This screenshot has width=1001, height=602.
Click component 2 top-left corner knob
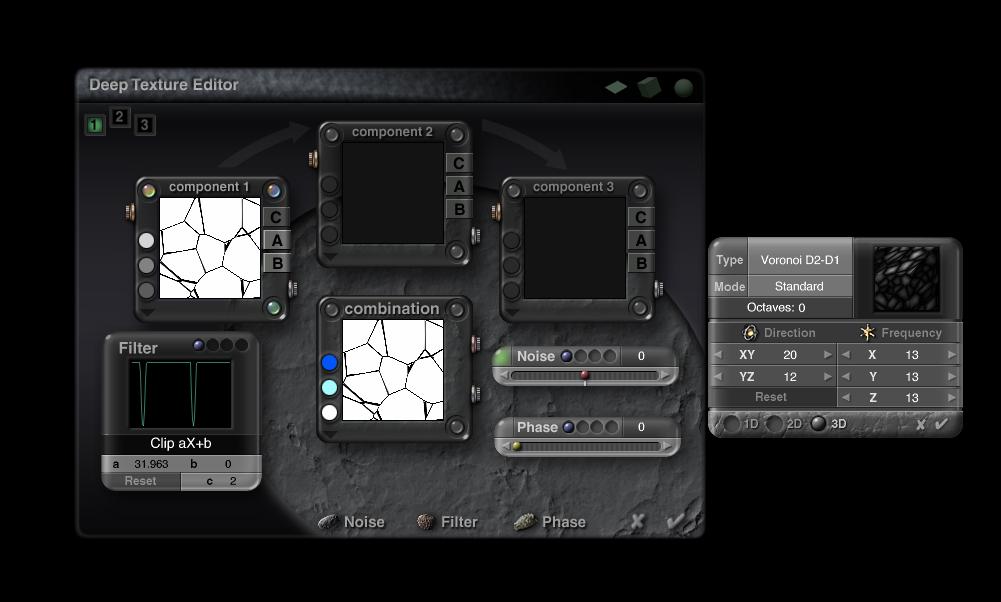pyautogui.click(x=331, y=134)
